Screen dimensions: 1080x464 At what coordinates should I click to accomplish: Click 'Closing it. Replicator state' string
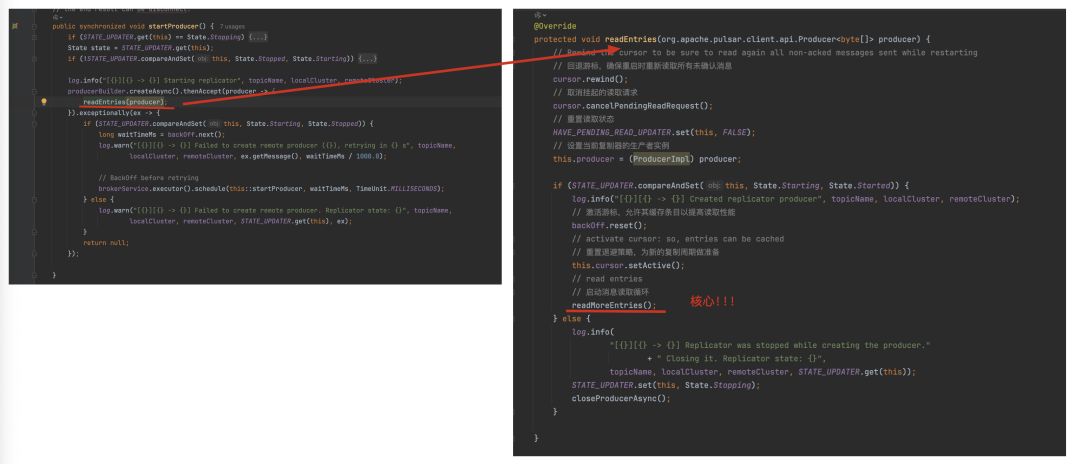(742, 358)
